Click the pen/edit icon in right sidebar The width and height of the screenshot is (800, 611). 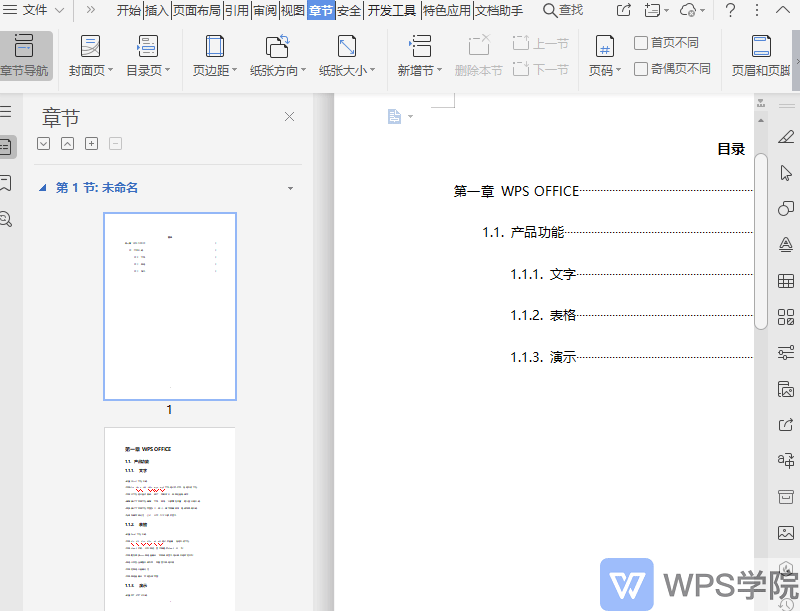(x=786, y=137)
